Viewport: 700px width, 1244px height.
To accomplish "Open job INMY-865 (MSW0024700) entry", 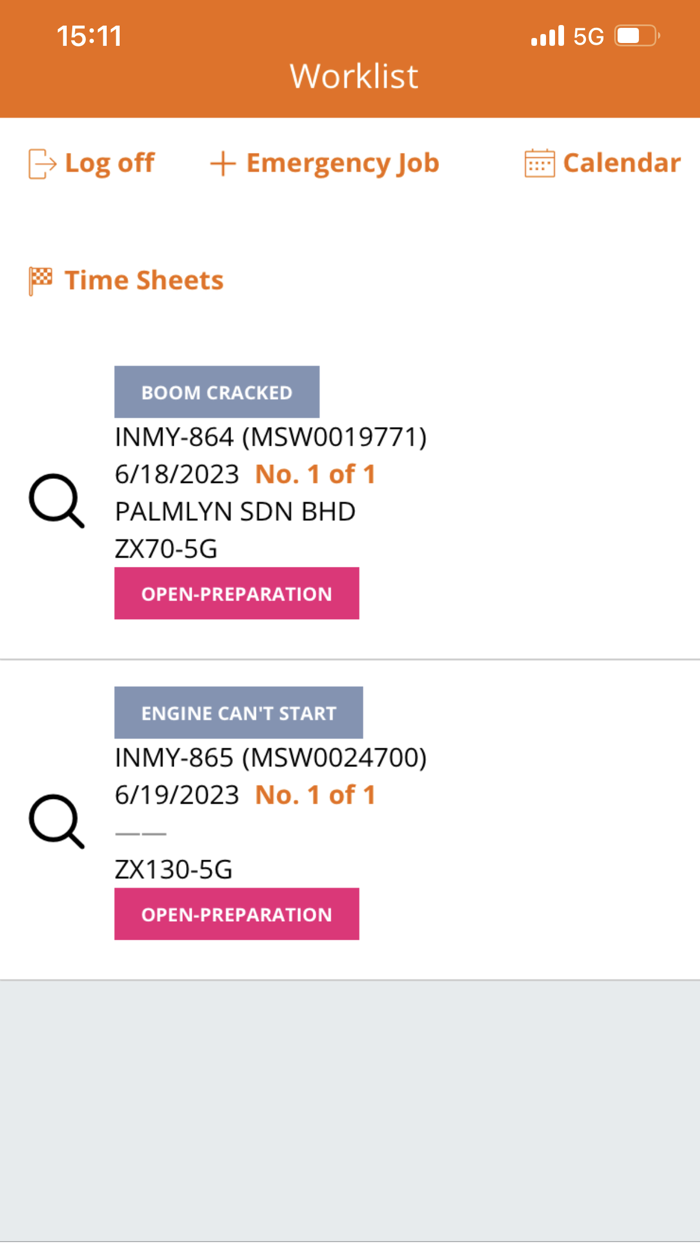I will (x=271, y=759).
